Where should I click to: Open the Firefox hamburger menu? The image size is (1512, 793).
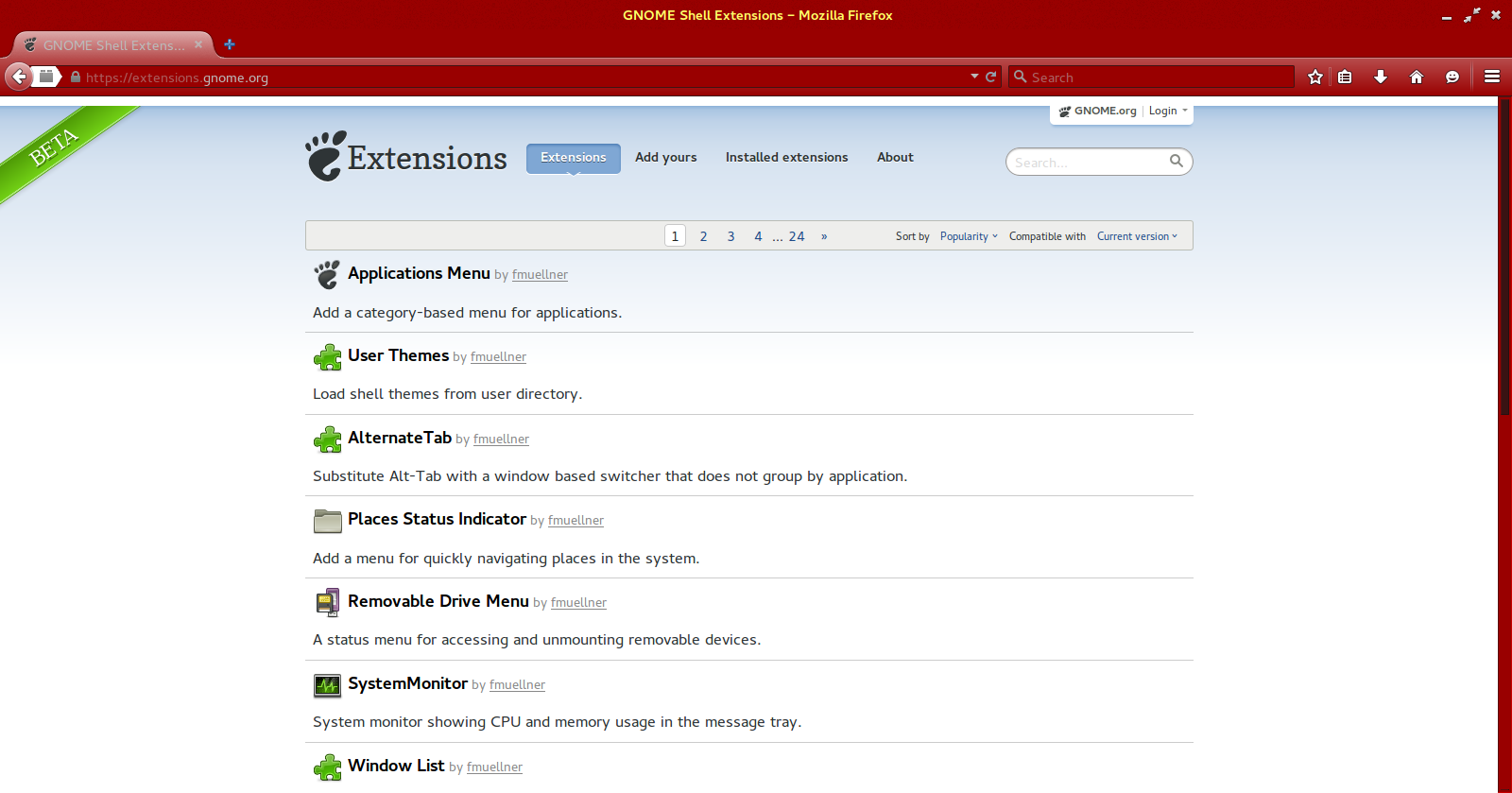tap(1492, 77)
